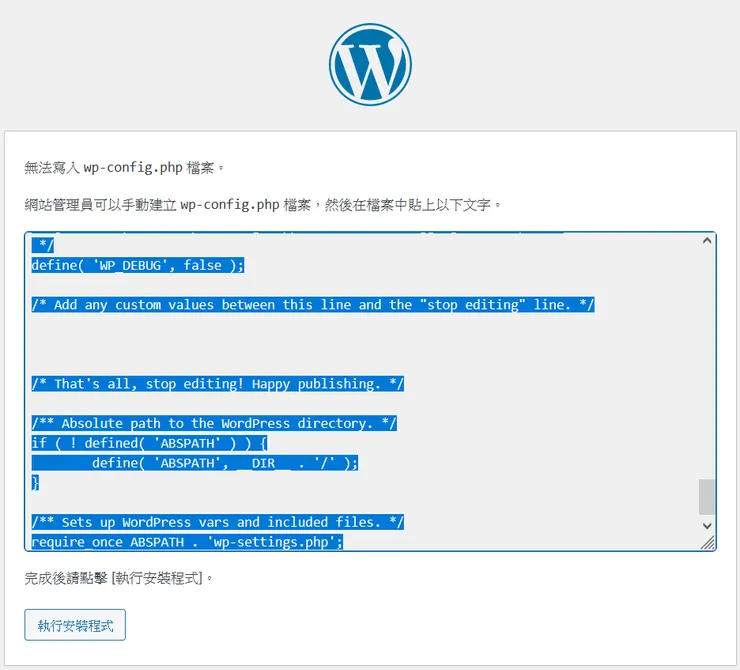Click the 執行安裝程式 button
The image size is (740, 670).
click(x=75, y=625)
